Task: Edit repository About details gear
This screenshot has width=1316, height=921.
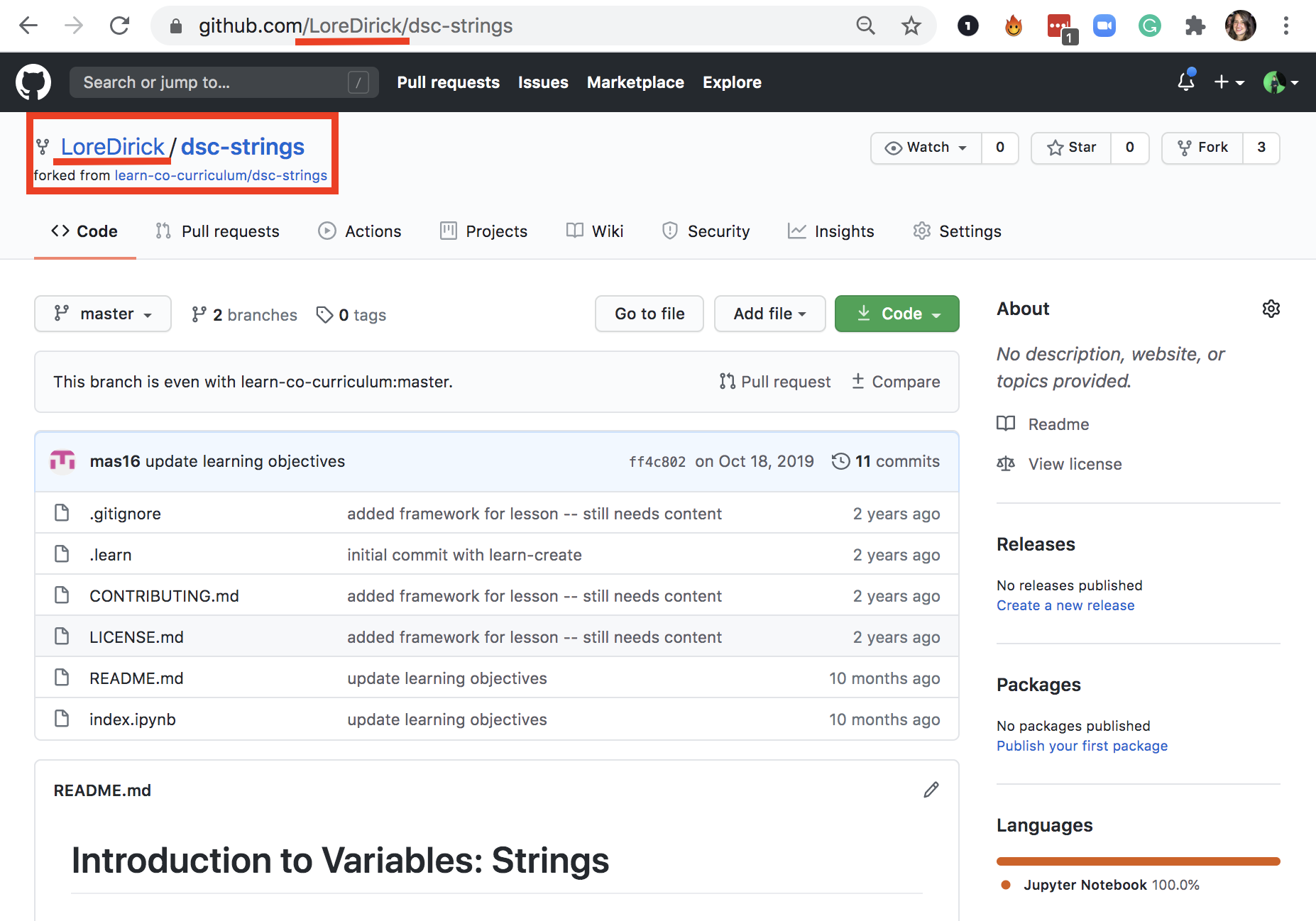Action: (x=1271, y=309)
